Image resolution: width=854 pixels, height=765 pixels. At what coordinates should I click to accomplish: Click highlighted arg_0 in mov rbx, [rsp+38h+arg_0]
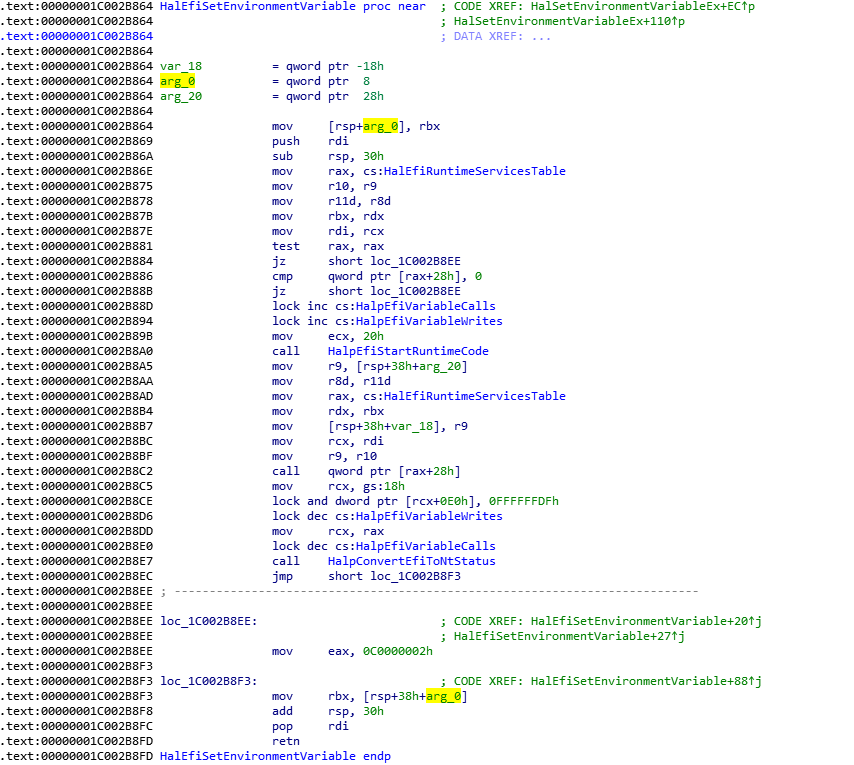coord(443,696)
